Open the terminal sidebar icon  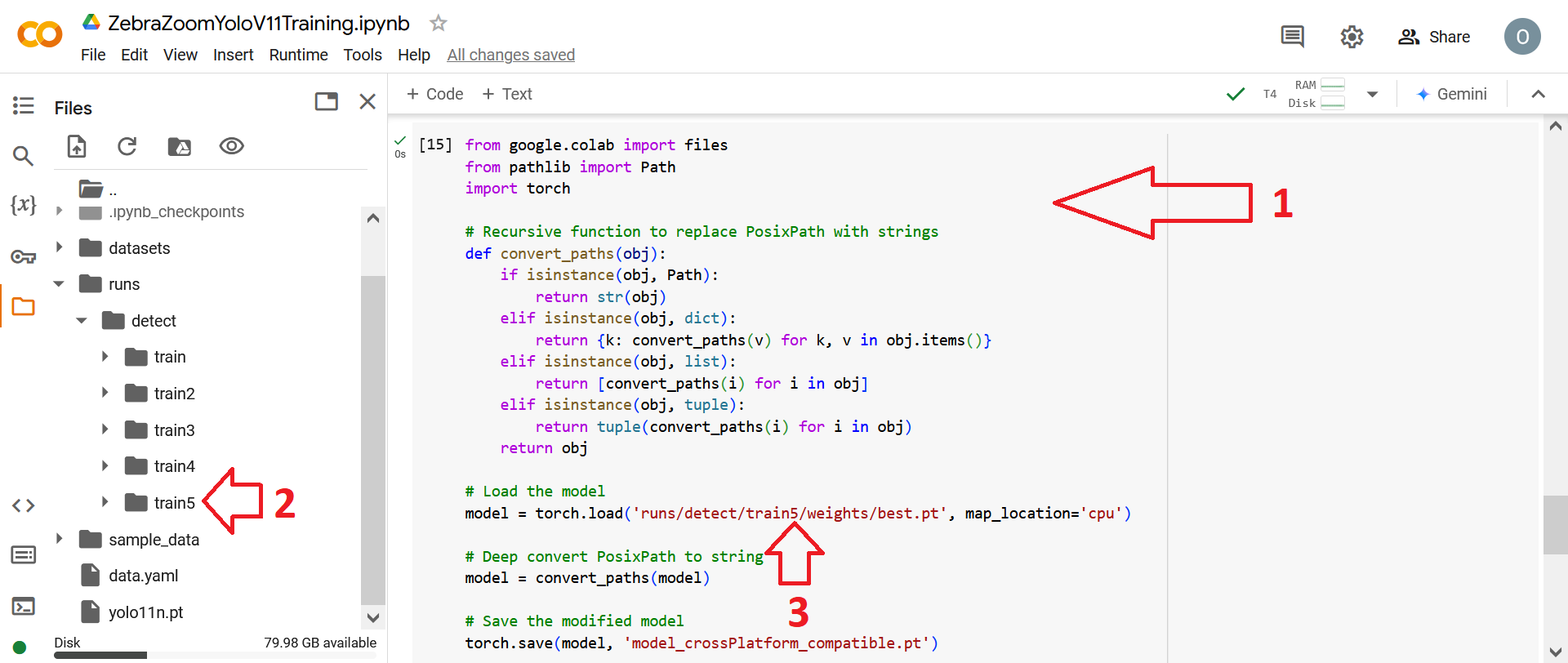tap(23, 607)
